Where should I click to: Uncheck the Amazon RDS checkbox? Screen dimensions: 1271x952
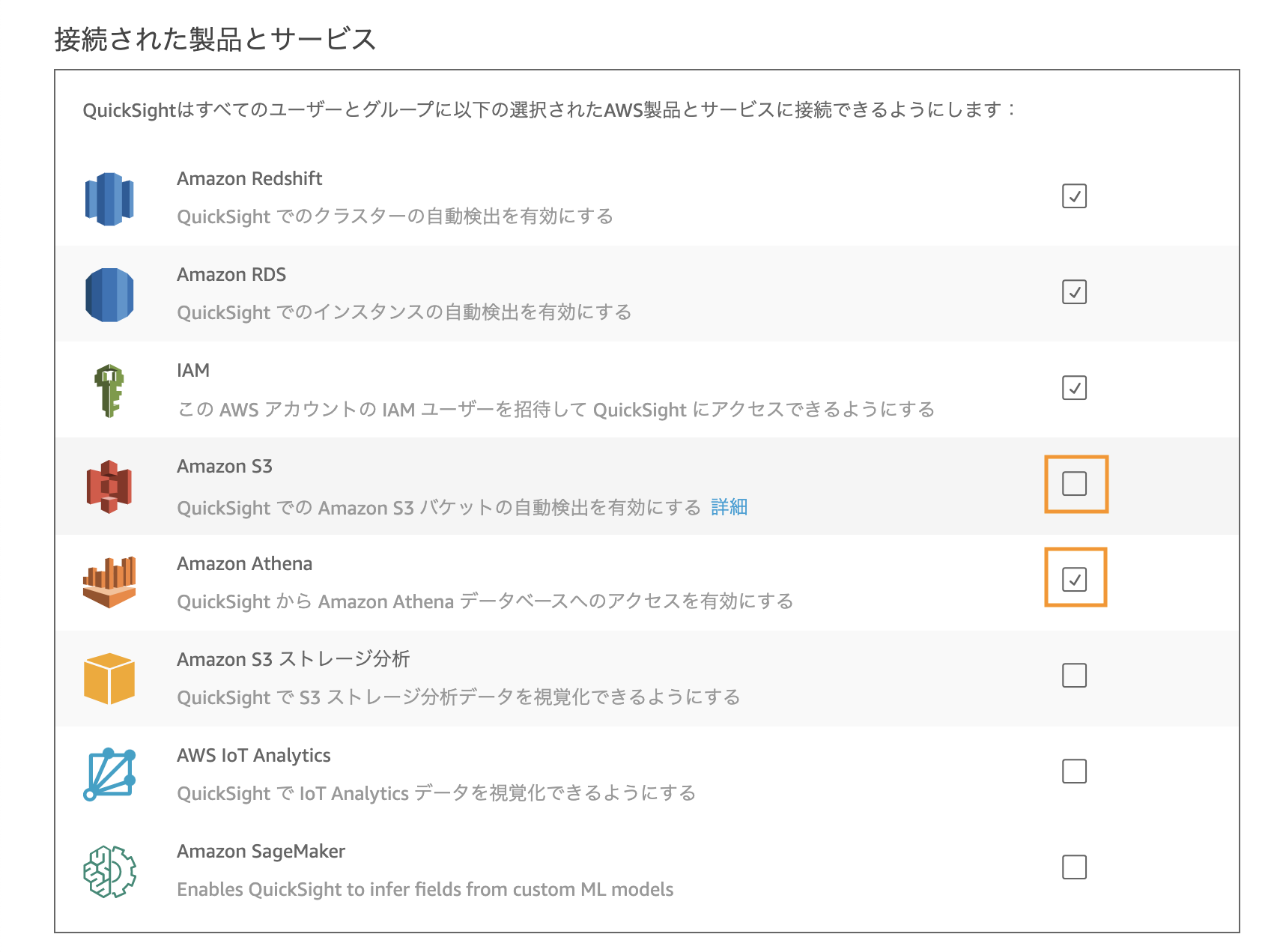click(1074, 292)
